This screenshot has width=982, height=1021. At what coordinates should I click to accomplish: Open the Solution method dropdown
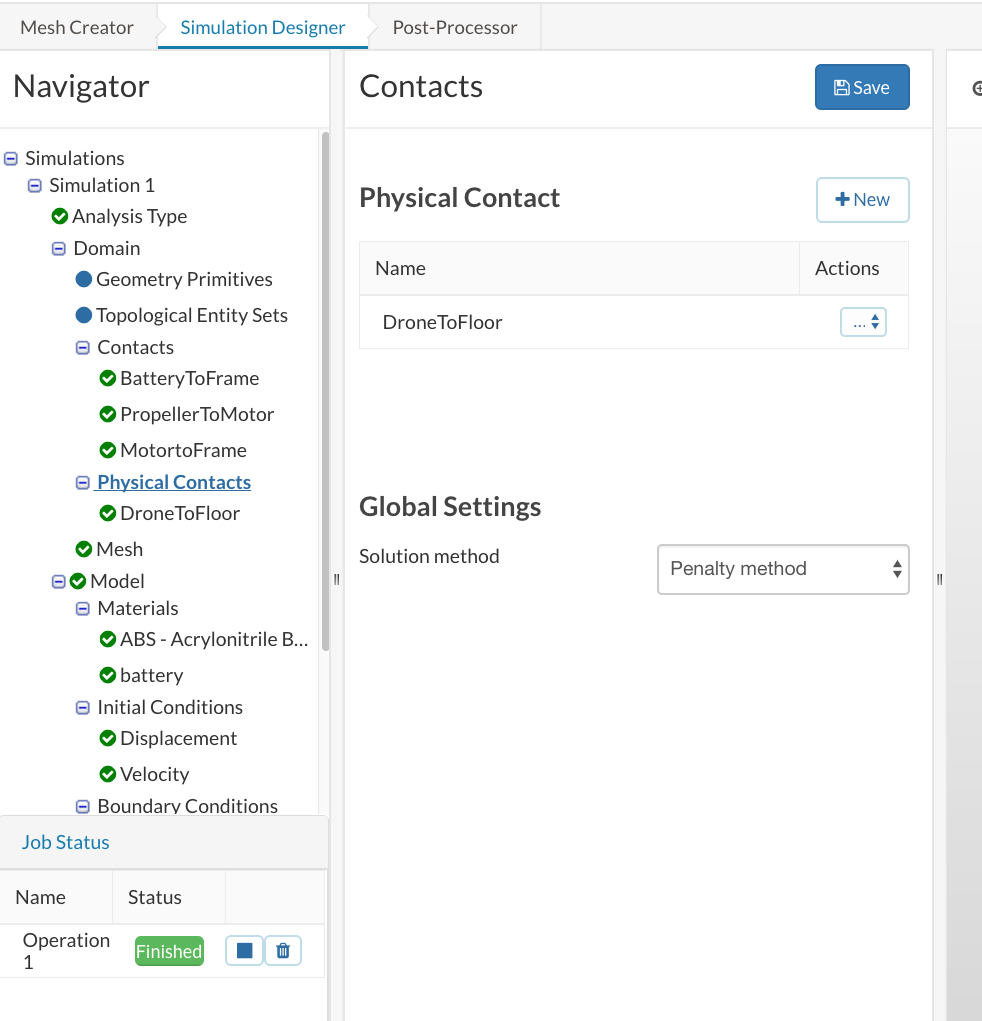[783, 569]
